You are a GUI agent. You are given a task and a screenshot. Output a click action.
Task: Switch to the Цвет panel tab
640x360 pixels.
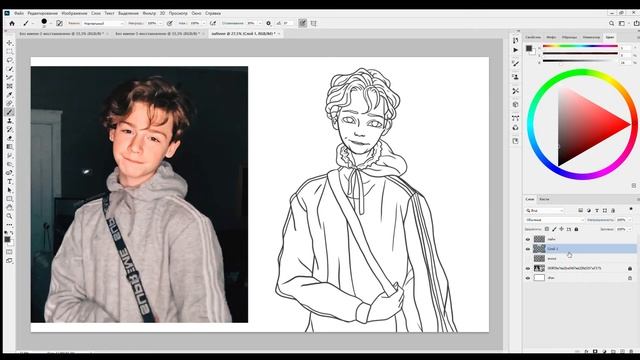point(610,37)
